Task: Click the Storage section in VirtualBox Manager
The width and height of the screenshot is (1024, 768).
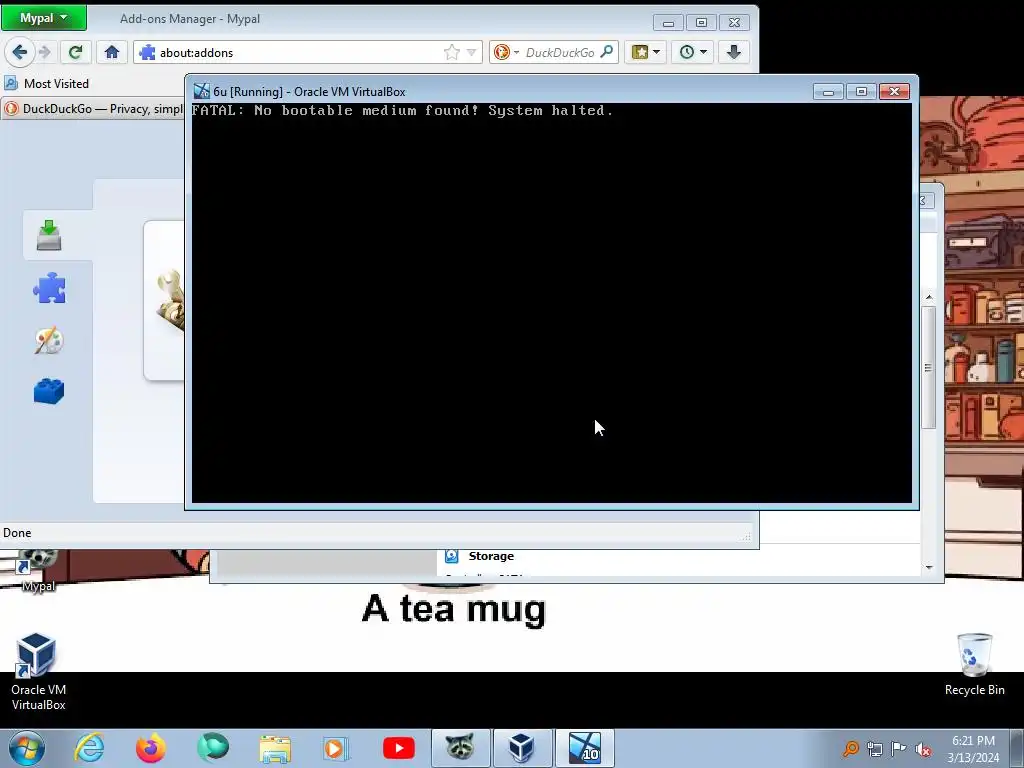Action: tap(490, 556)
